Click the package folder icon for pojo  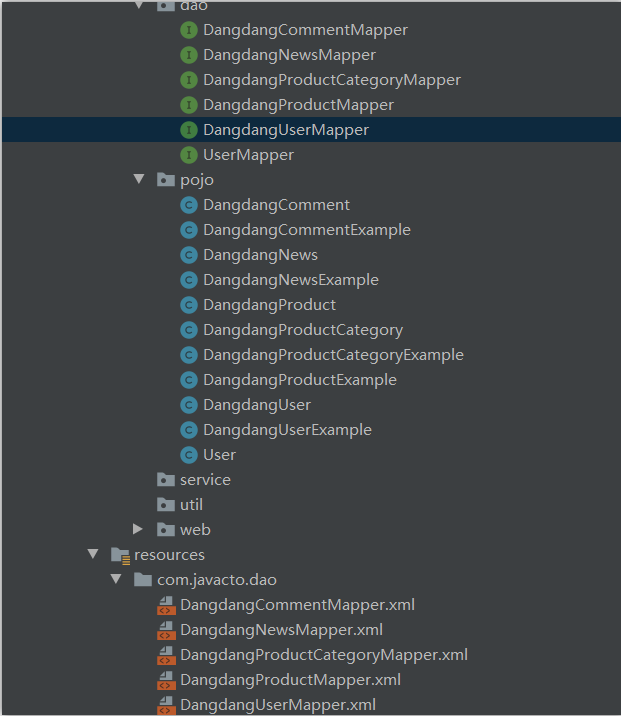pyautogui.click(x=166, y=180)
